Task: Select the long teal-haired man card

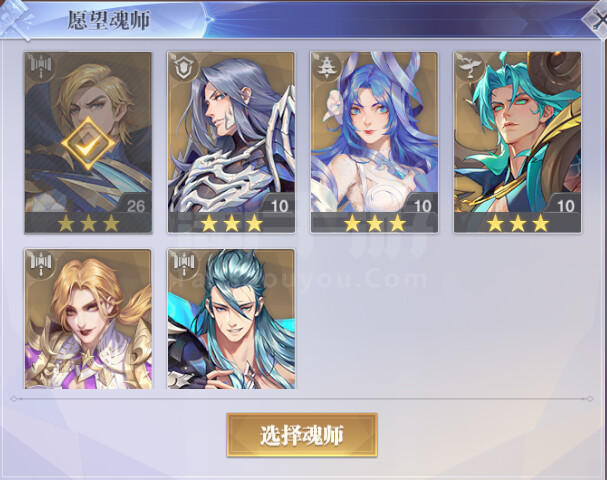Action: pyautogui.click(x=231, y=319)
